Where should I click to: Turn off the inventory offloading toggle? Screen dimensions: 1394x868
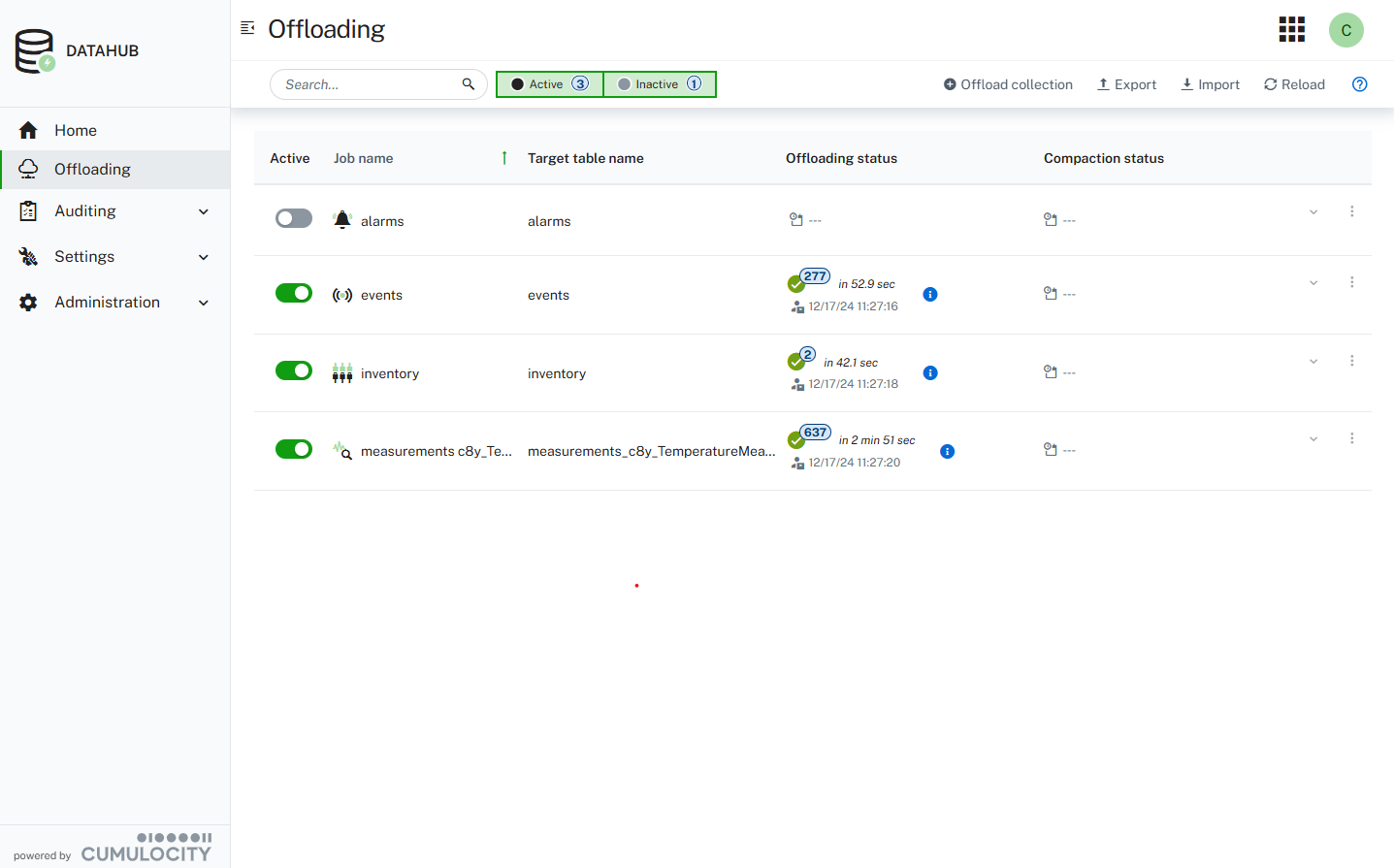tap(294, 370)
